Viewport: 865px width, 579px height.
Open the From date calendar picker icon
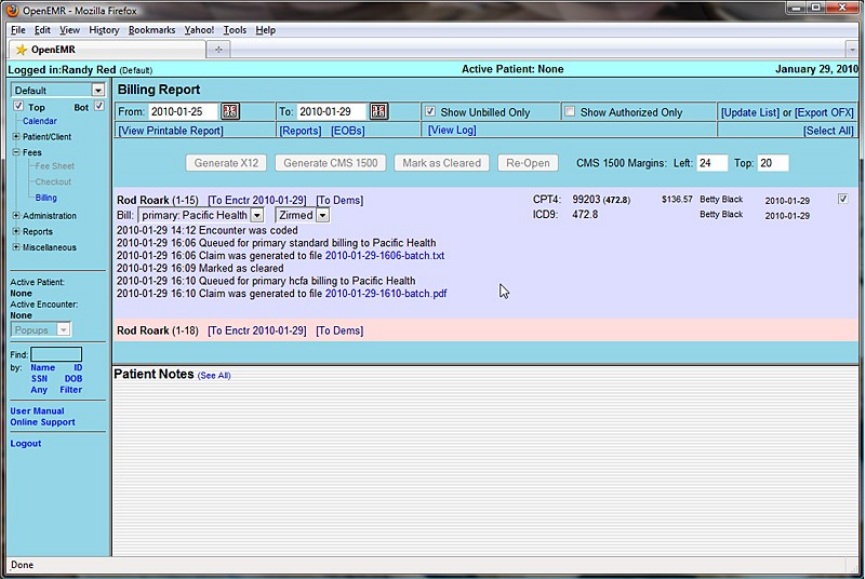(230, 111)
